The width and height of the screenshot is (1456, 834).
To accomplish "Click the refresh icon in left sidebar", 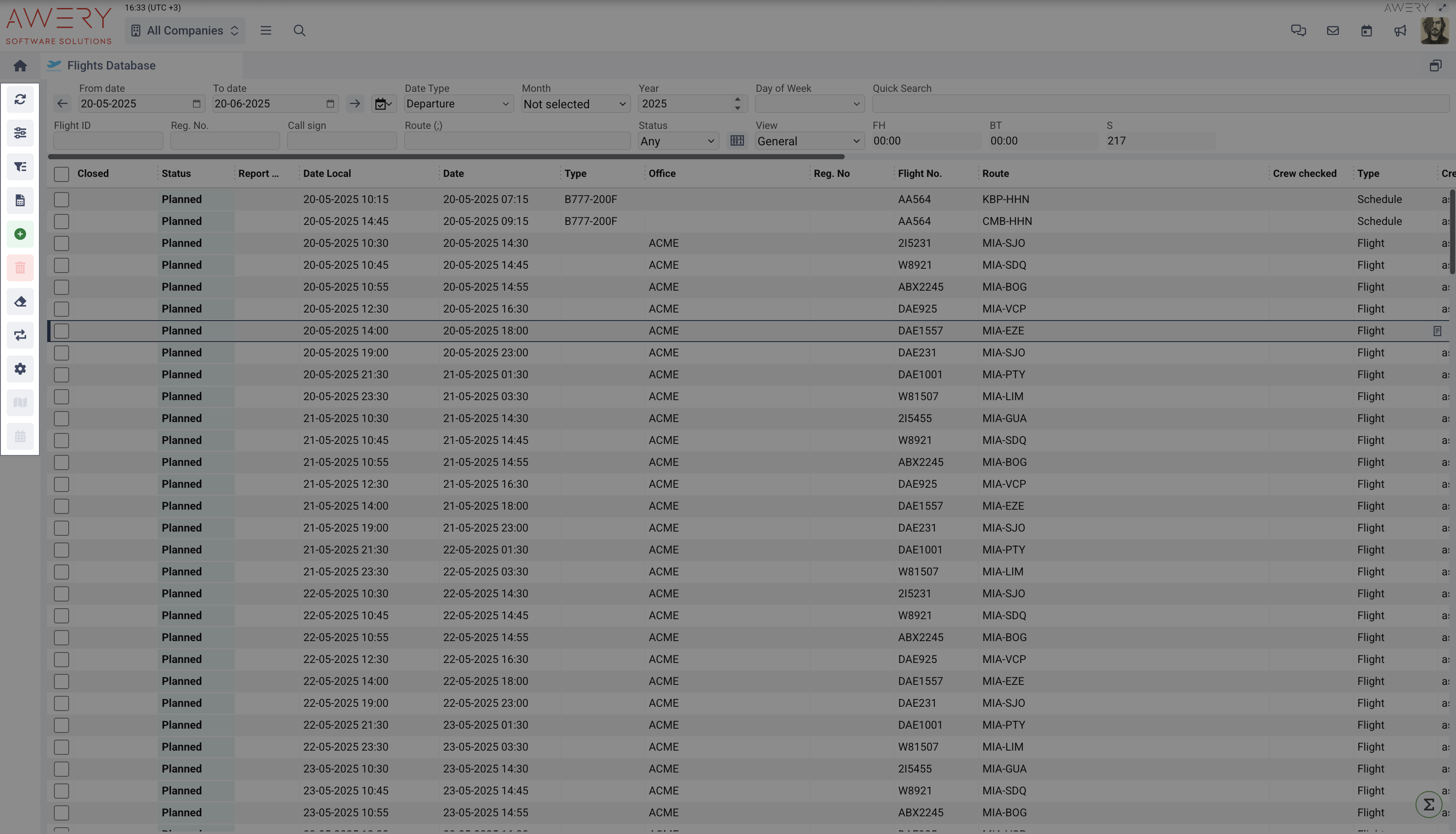I will pos(20,100).
